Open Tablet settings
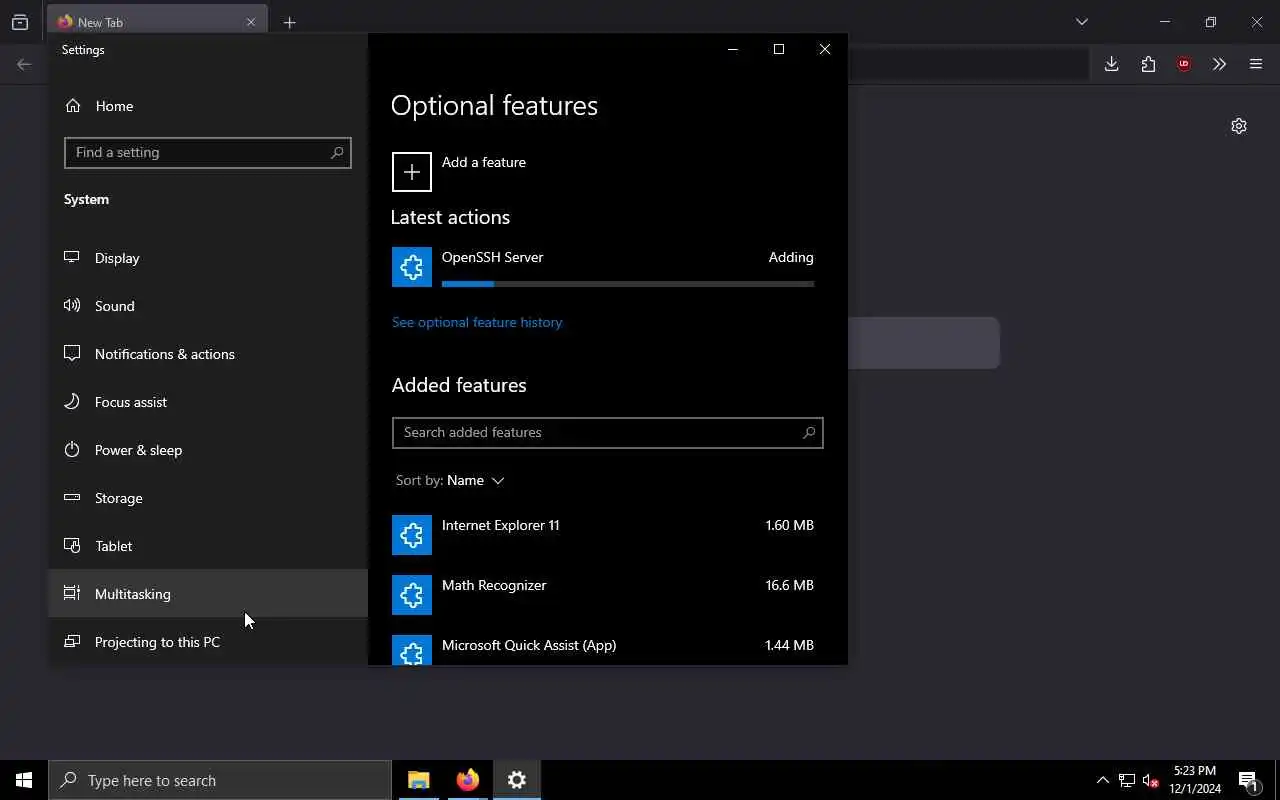The image size is (1280, 800). click(208, 546)
